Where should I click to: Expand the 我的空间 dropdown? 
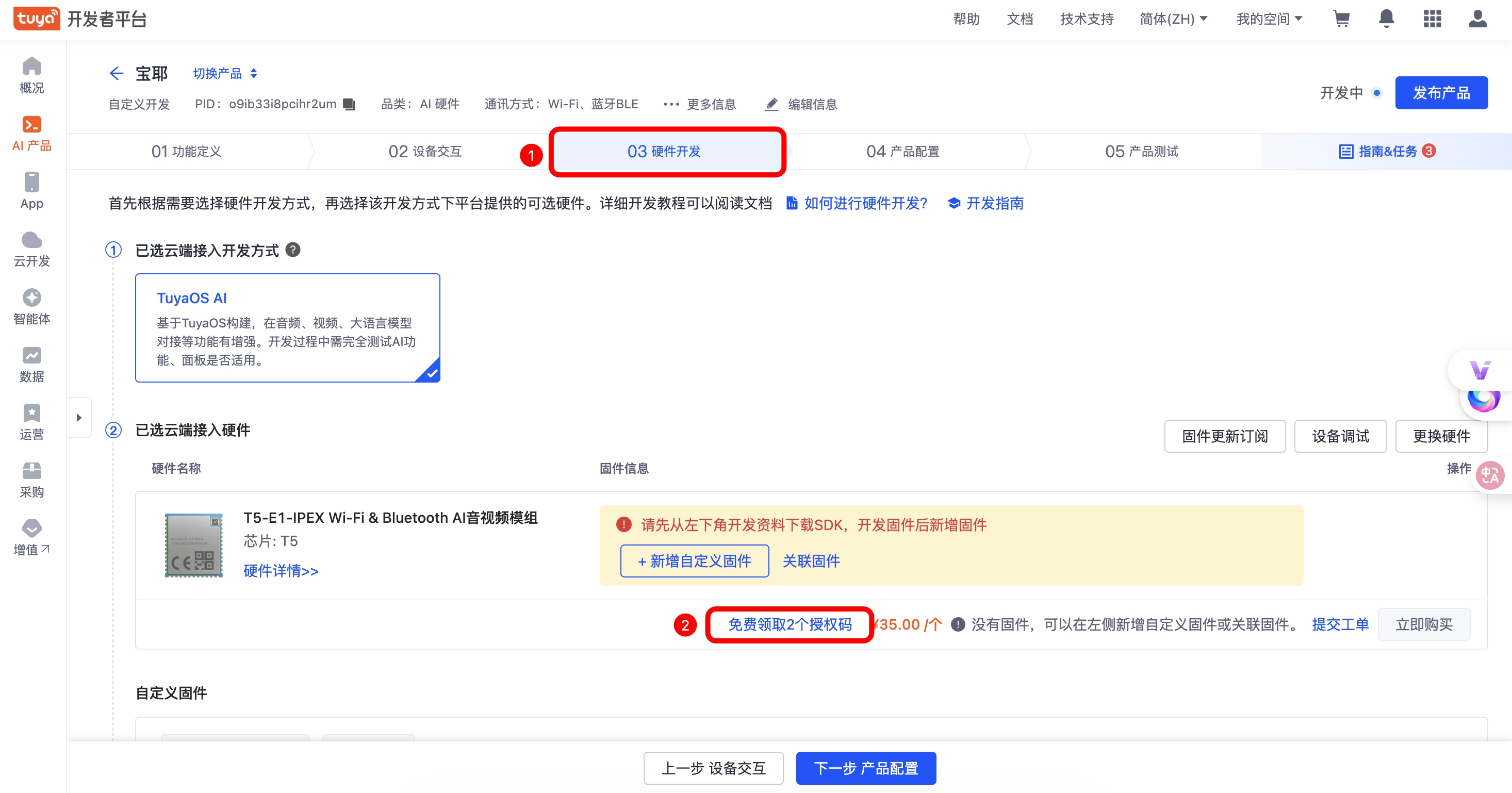coord(1269,20)
